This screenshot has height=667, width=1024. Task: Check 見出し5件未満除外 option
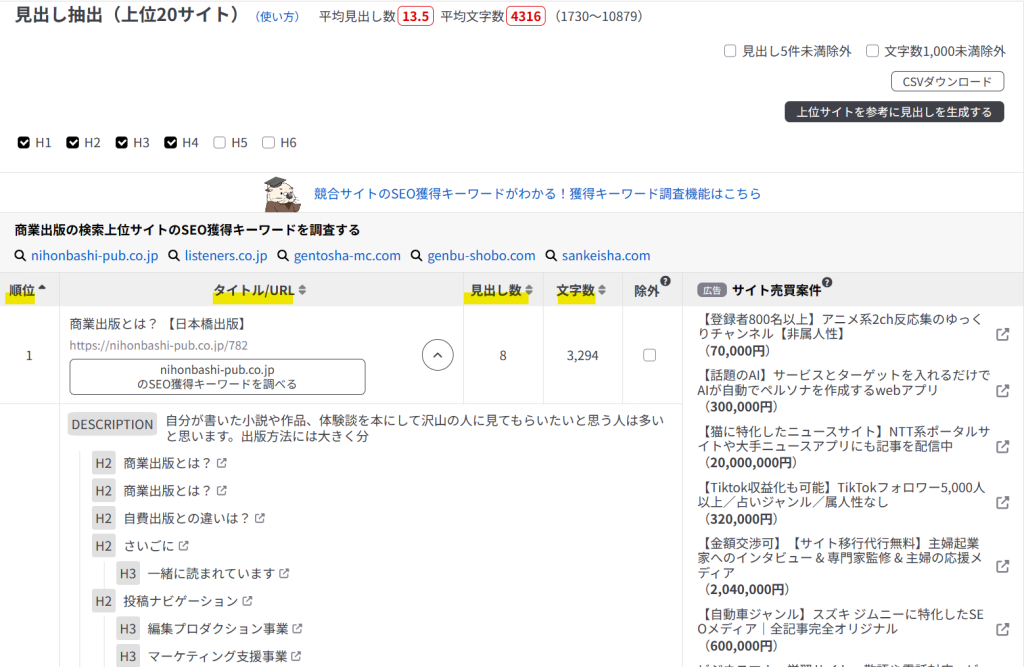[x=730, y=51]
